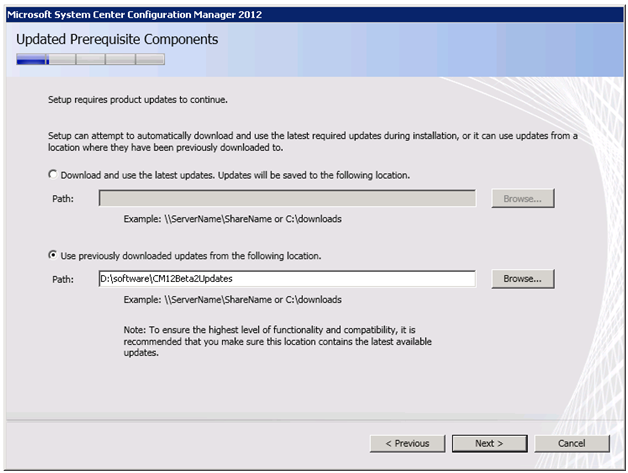Click the second segment of the wizard progress bar
Viewport: 628px width, 473px height.
click(62, 59)
